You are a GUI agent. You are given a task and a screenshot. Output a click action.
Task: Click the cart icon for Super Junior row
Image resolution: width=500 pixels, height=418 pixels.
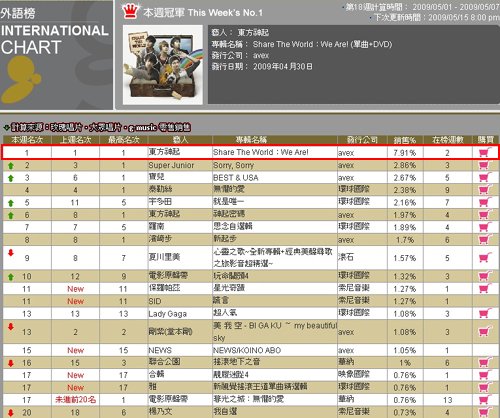pos(485,165)
